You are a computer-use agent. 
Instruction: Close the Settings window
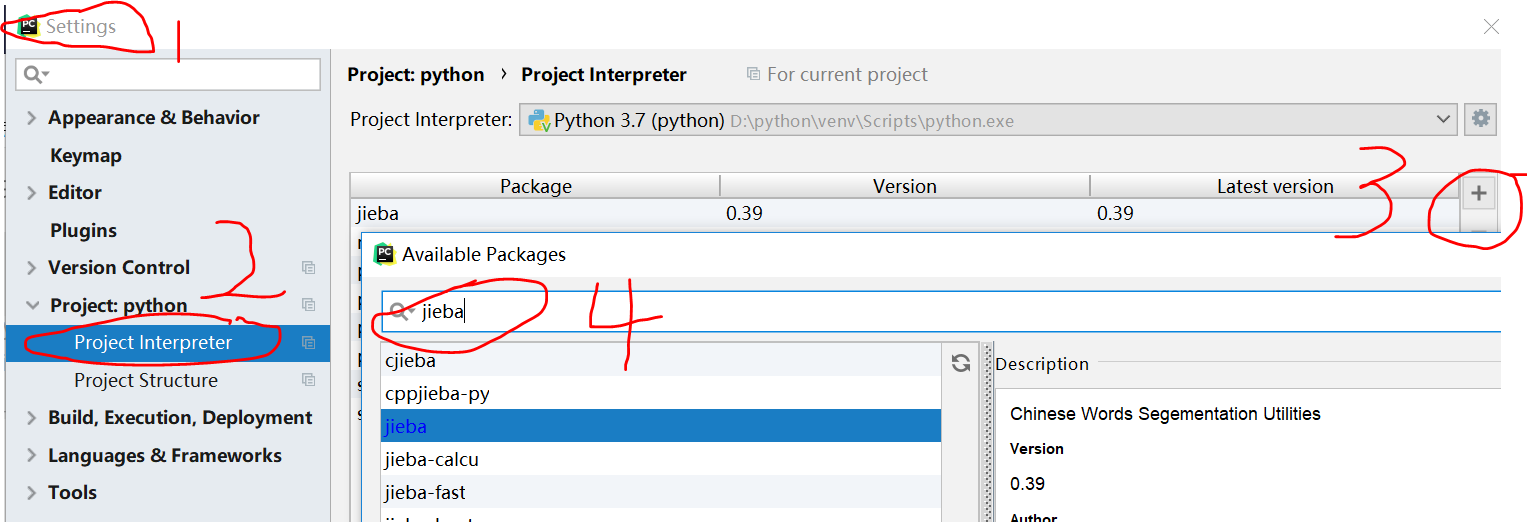tap(1491, 27)
